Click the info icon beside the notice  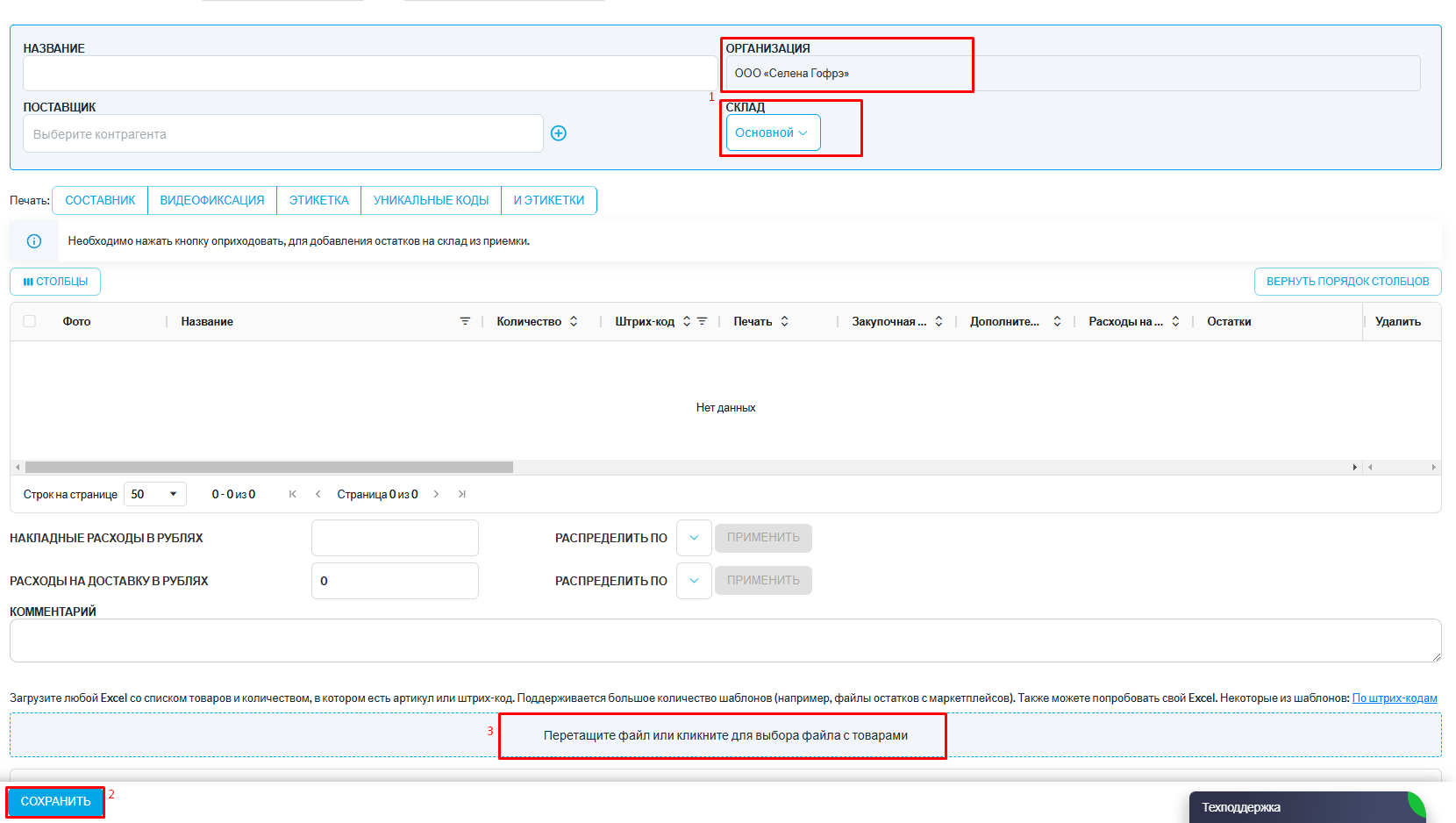pos(34,241)
